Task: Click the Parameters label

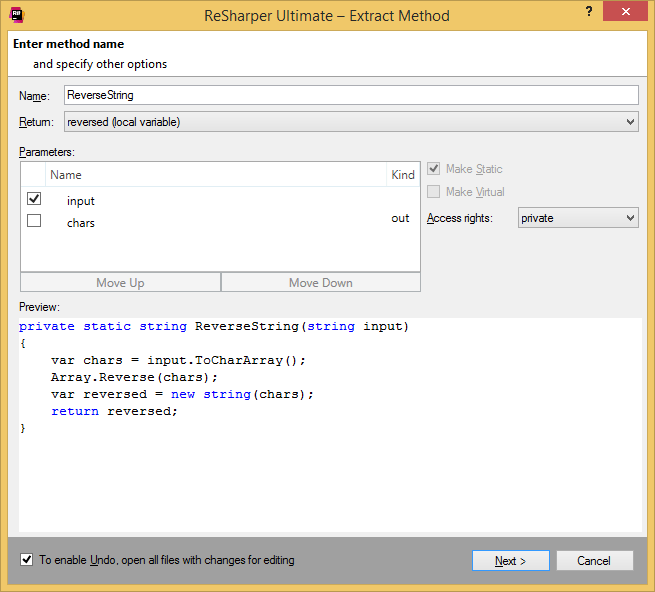Action: pyautogui.click(x=47, y=152)
